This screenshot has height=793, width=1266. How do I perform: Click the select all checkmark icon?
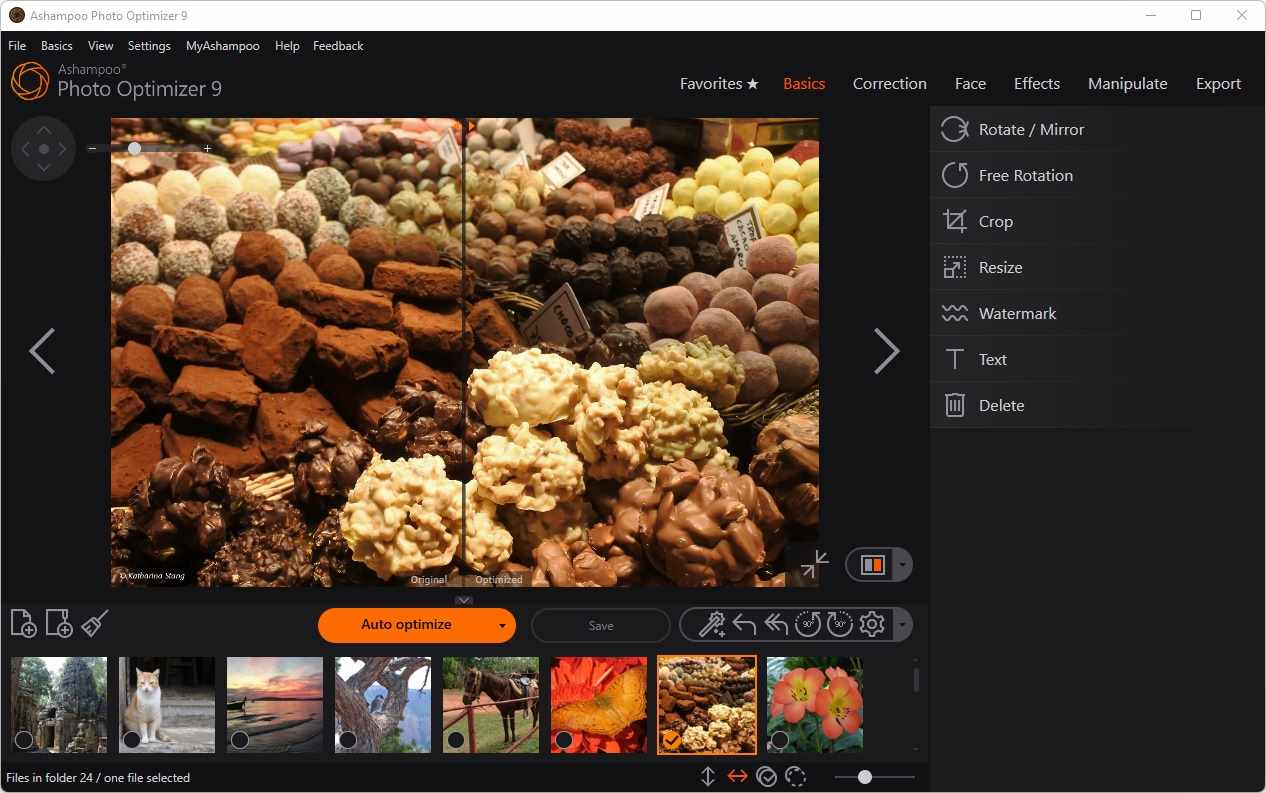767,777
